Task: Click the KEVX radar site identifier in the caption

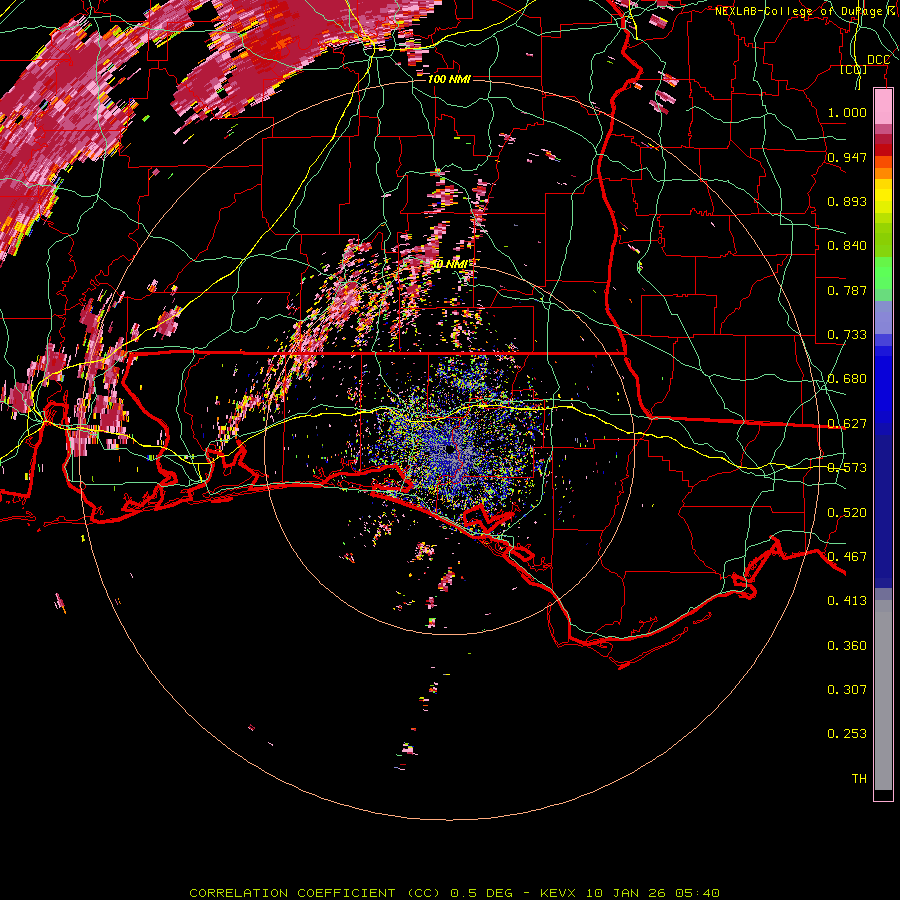Action: tap(557, 893)
